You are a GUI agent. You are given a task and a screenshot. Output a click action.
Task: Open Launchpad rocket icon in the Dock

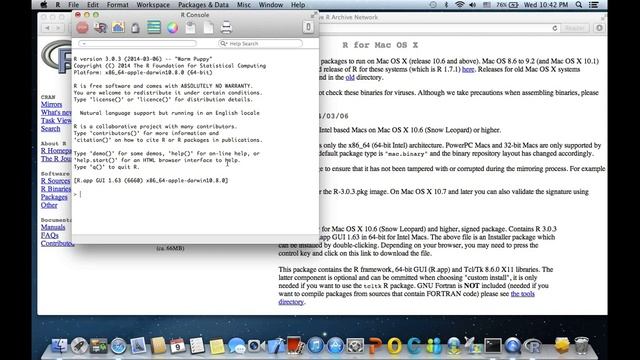[79, 345]
